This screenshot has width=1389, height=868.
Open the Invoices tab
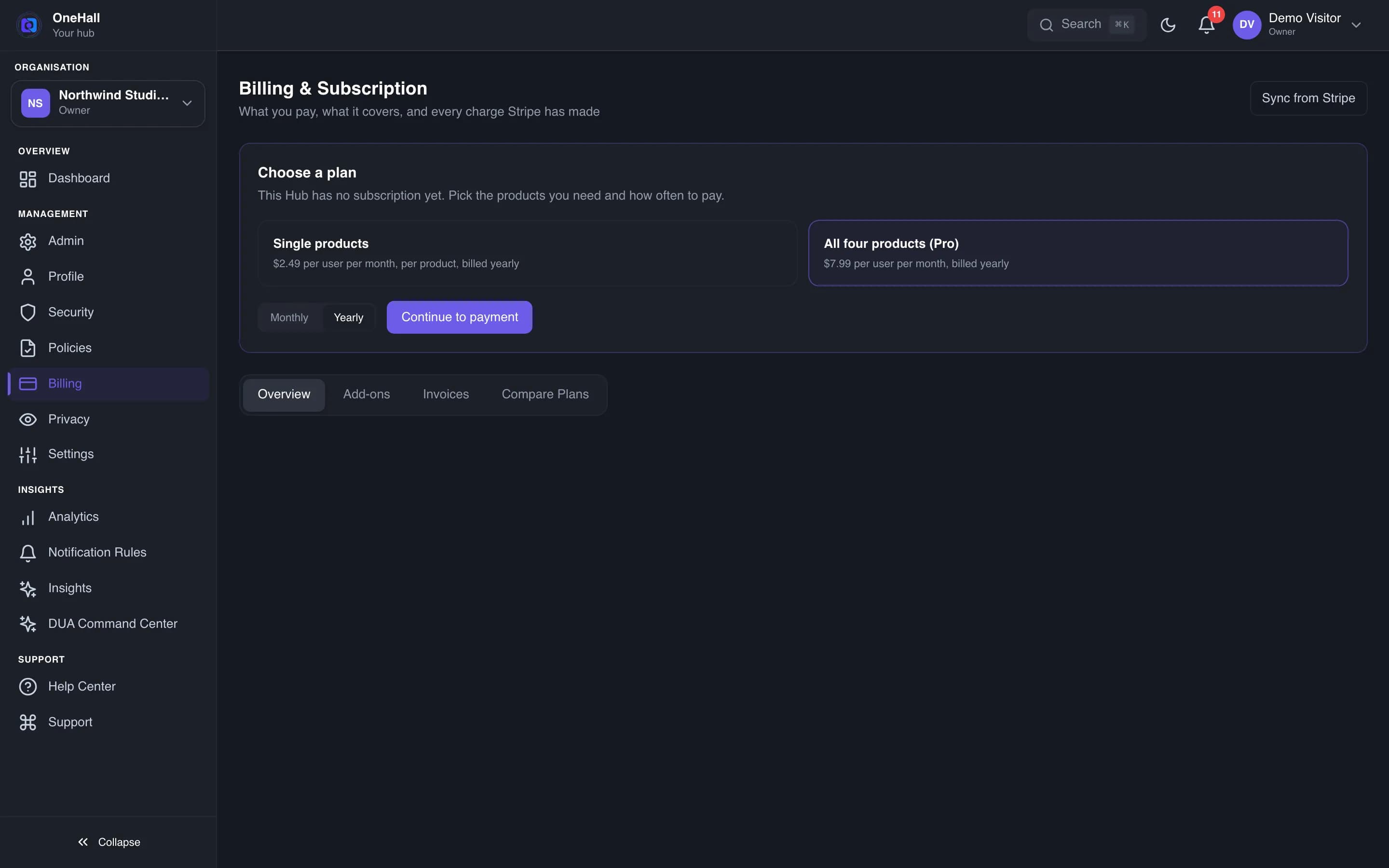446,394
